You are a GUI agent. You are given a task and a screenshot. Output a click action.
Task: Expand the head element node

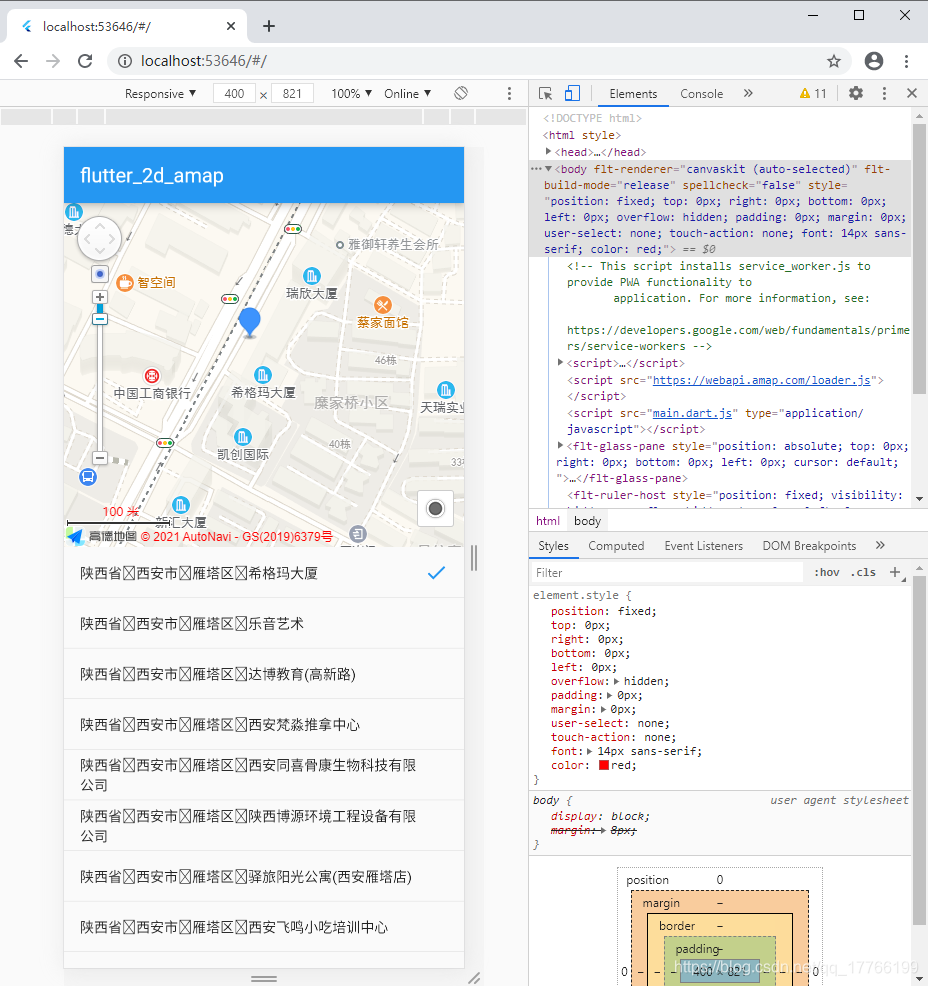point(548,152)
